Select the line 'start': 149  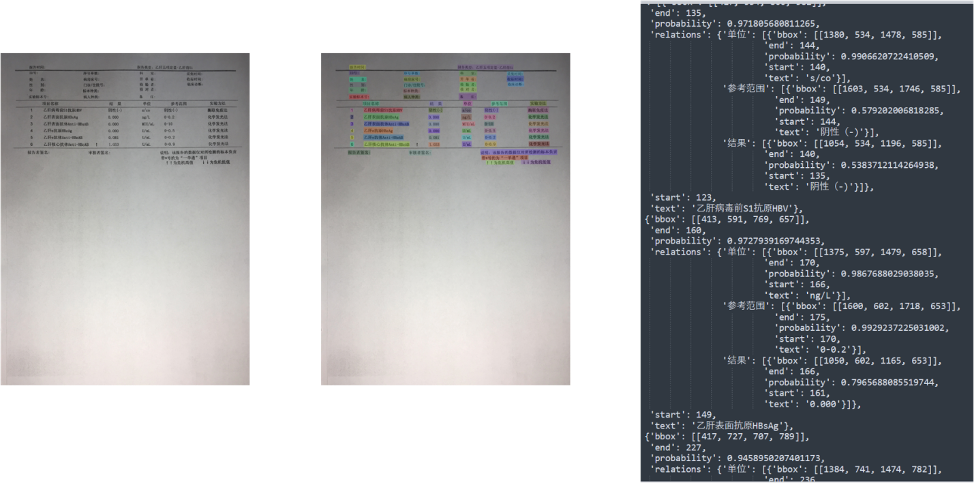pos(682,415)
